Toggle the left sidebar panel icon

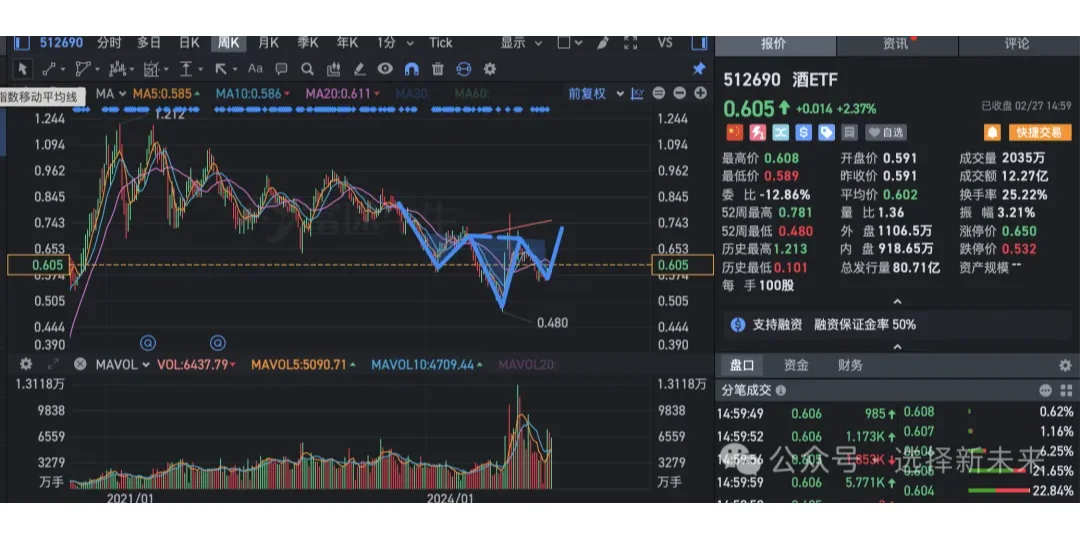pyautogui.click(x=22, y=43)
